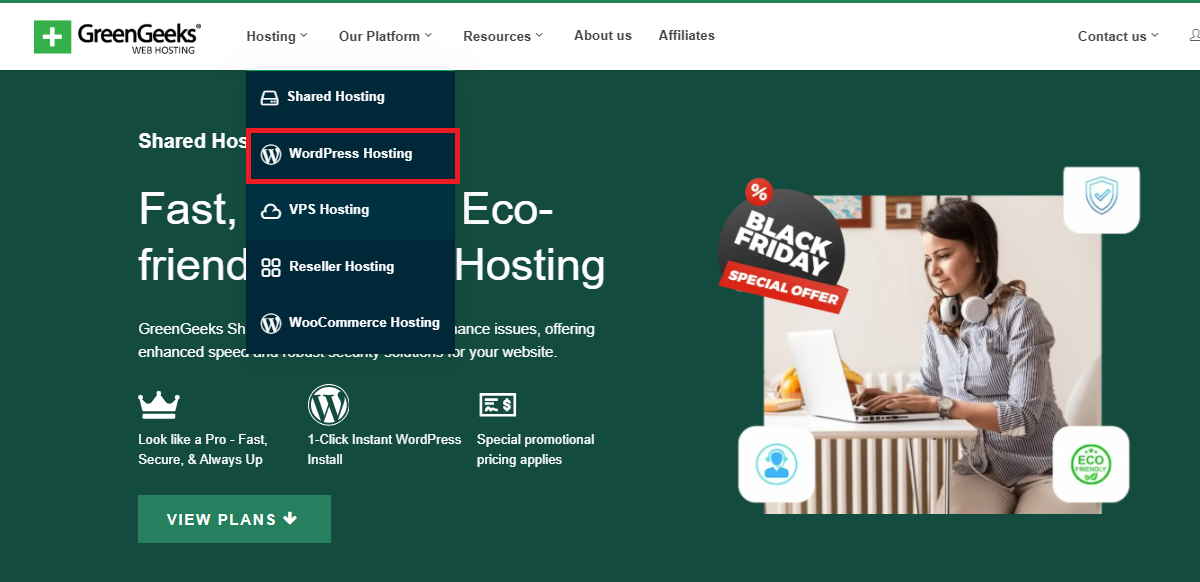Choose WordPress Hosting in the dropdown
This screenshot has width=1200, height=582.
point(352,155)
